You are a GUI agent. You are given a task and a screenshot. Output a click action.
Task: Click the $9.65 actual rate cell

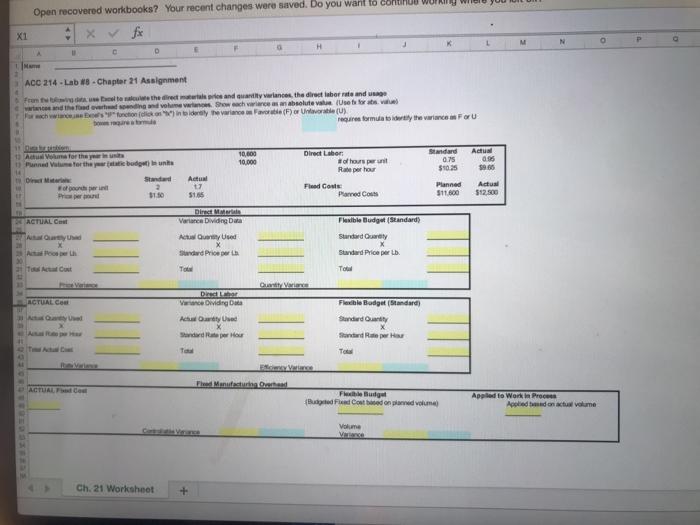pyautogui.click(x=487, y=167)
